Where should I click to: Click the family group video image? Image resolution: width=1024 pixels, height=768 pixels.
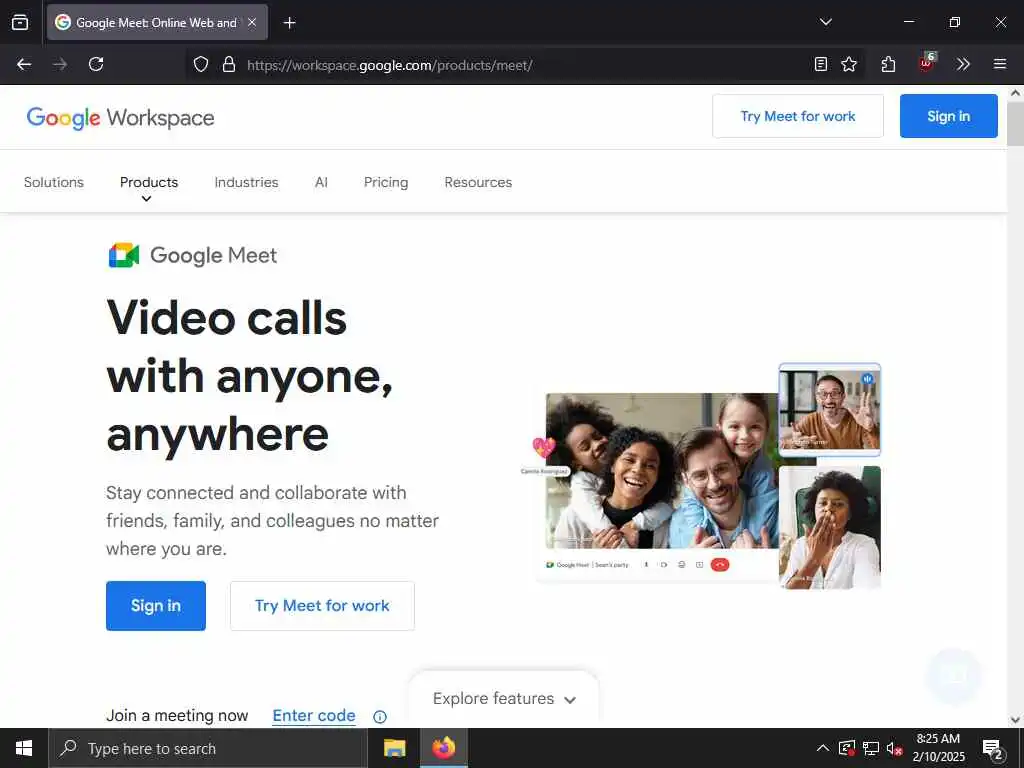[662, 471]
